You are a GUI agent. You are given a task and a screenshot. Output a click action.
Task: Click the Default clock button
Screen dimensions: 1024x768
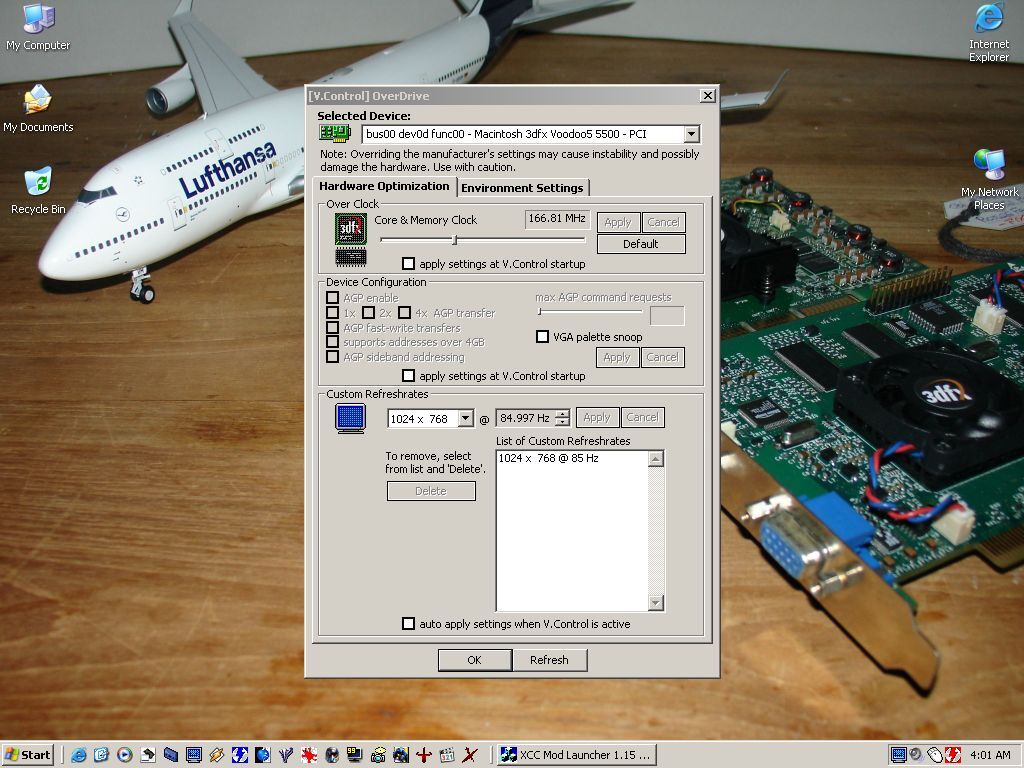pos(641,244)
